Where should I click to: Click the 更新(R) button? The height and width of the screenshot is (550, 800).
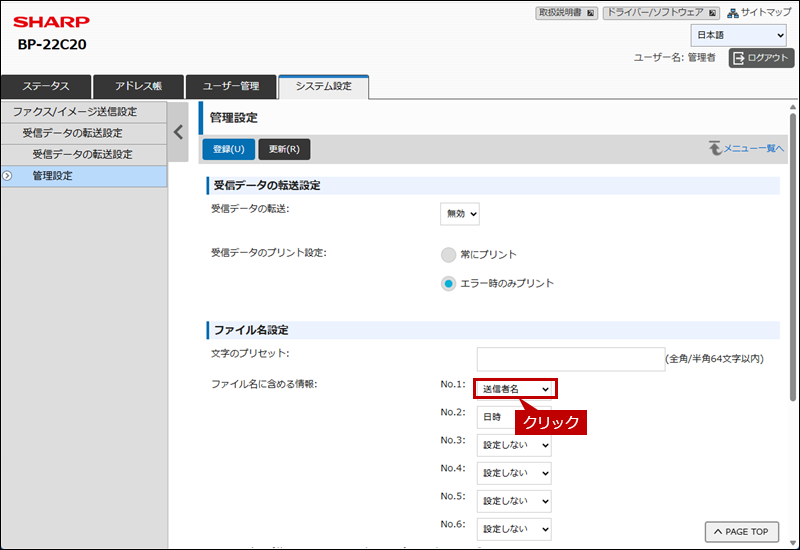[284, 150]
